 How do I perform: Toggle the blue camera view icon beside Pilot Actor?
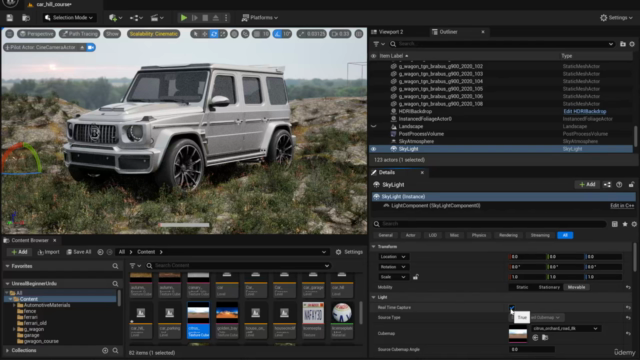pos(91,47)
